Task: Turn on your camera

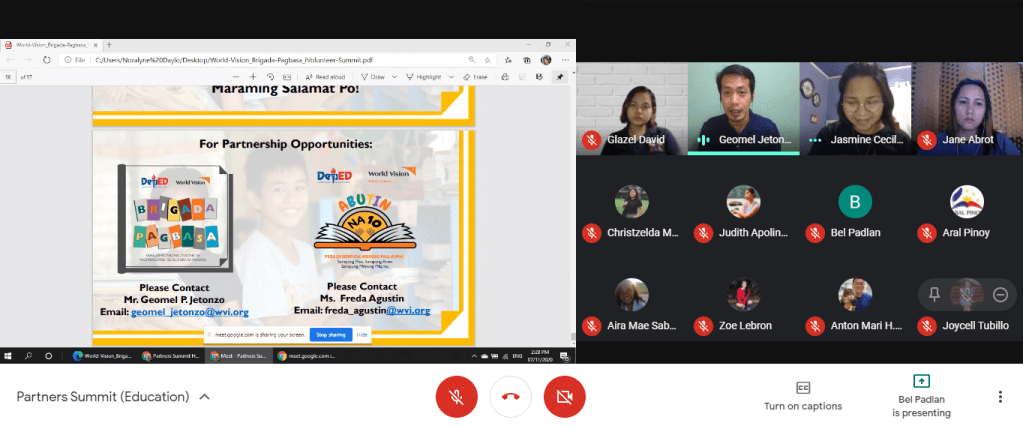Action: click(x=564, y=397)
